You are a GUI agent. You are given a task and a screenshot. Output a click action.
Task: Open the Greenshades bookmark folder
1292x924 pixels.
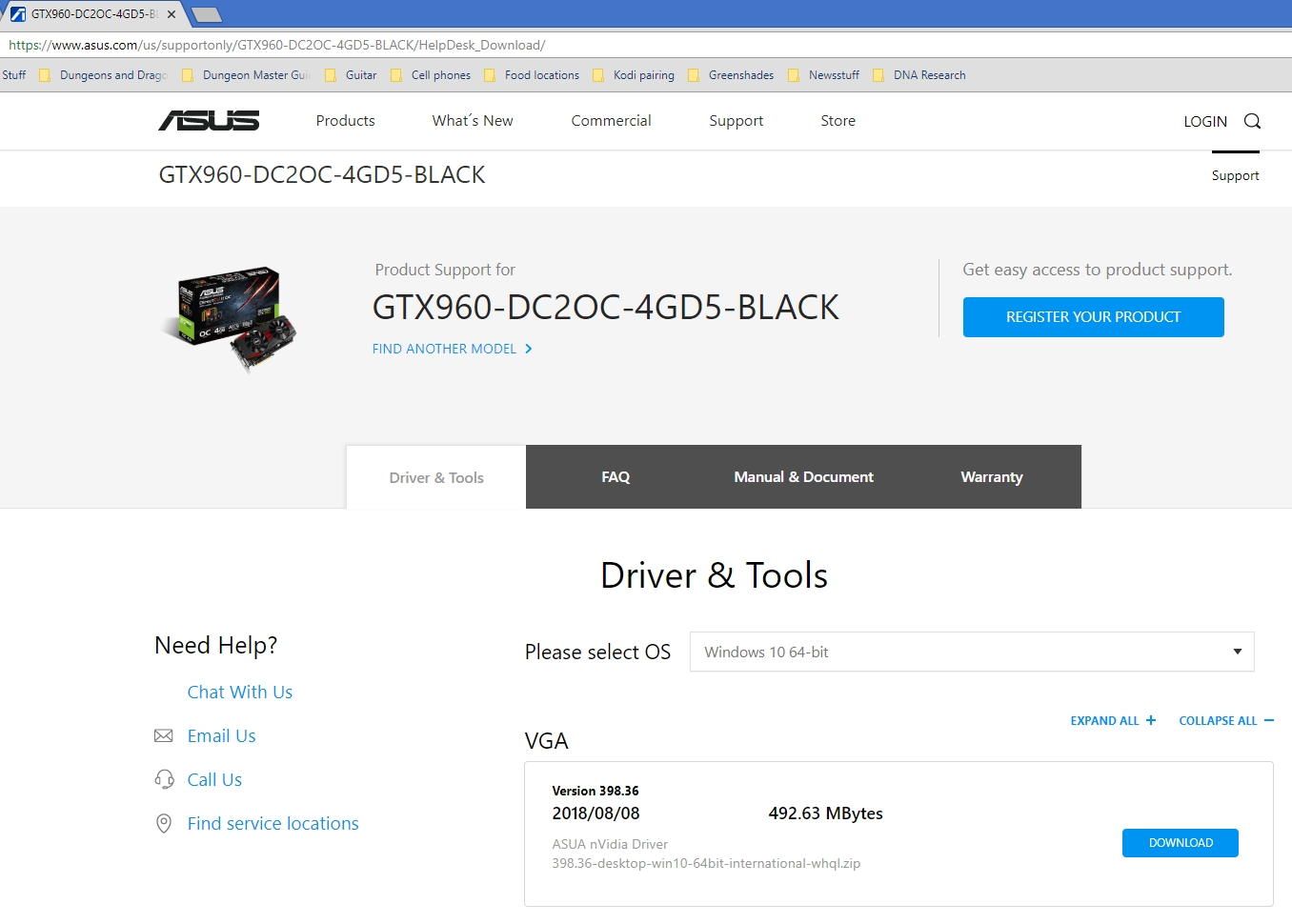point(731,75)
